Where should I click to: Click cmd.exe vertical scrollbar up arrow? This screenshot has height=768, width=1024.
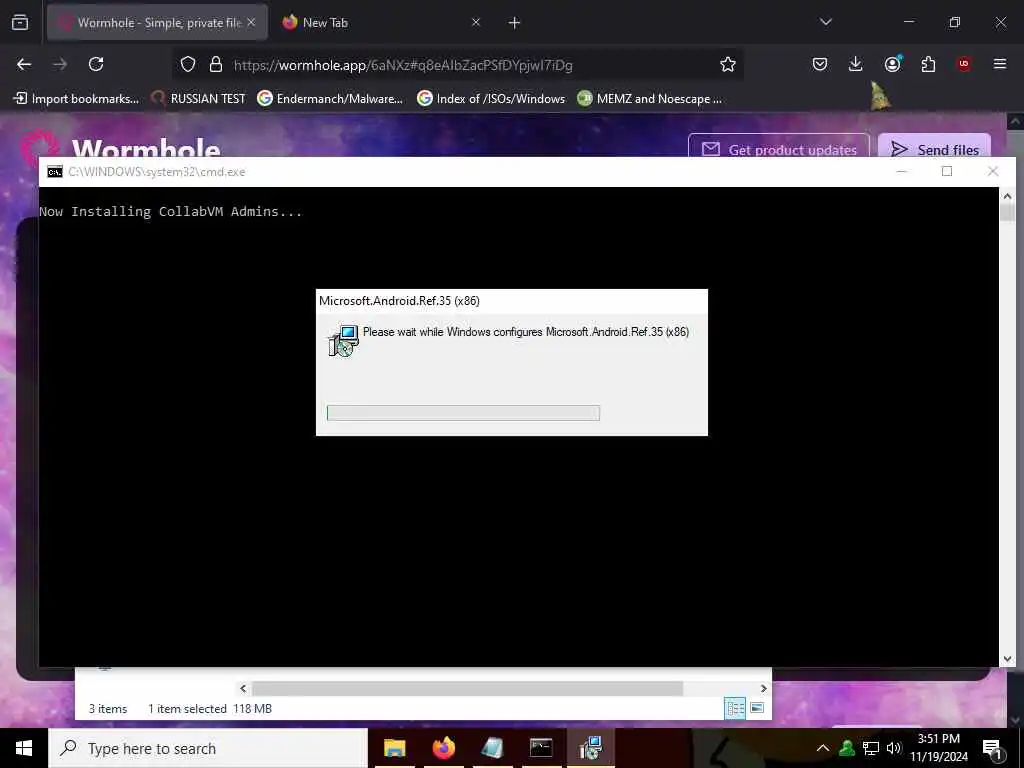(x=1007, y=195)
